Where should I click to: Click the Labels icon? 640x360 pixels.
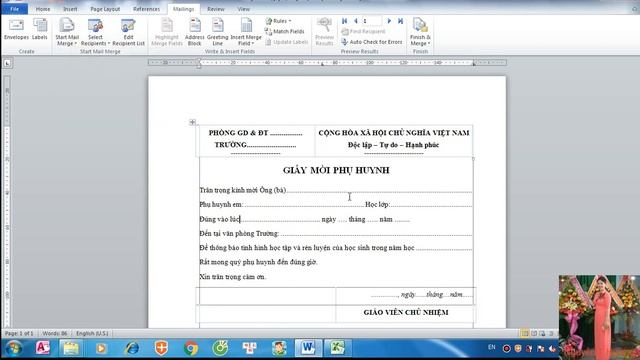click(x=40, y=29)
